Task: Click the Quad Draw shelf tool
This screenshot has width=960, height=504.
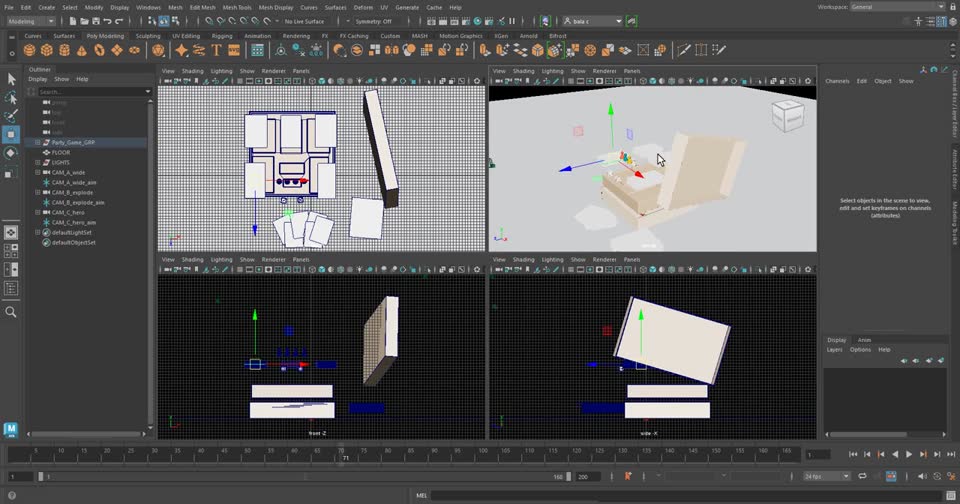Action: [x=719, y=50]
